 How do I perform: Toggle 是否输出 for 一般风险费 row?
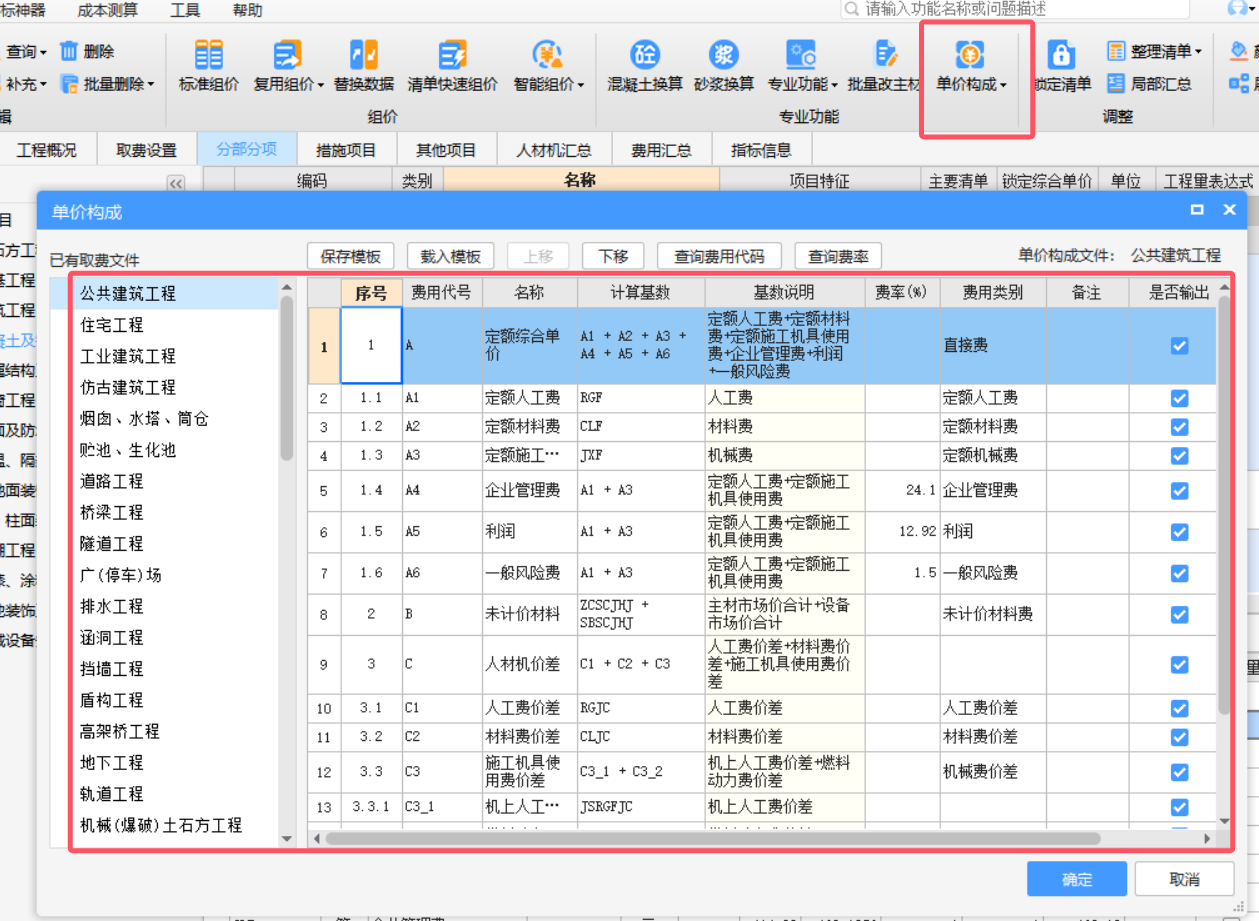tap(1179, 574)
